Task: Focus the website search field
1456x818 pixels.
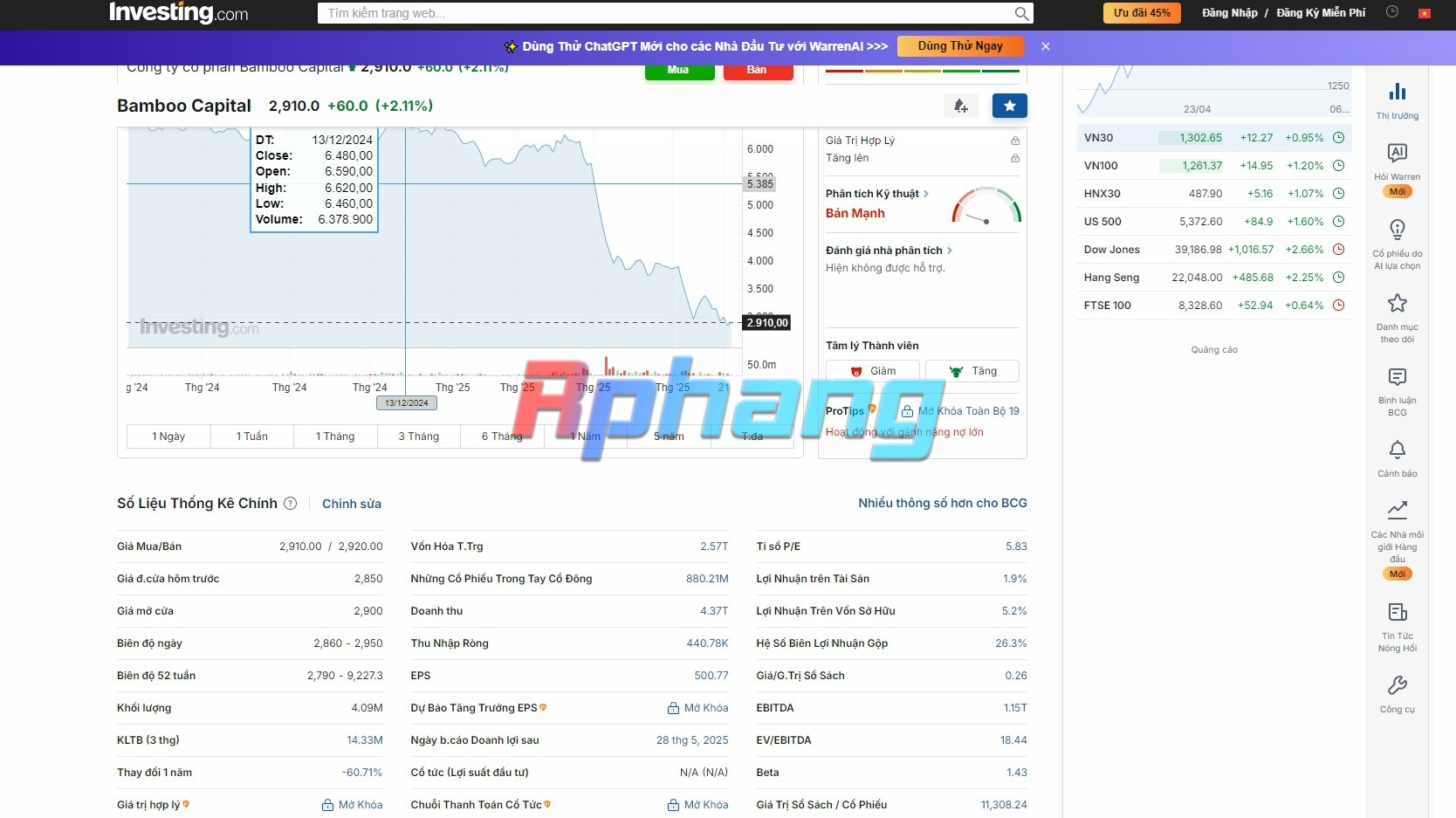Action: tap(668, 13)
